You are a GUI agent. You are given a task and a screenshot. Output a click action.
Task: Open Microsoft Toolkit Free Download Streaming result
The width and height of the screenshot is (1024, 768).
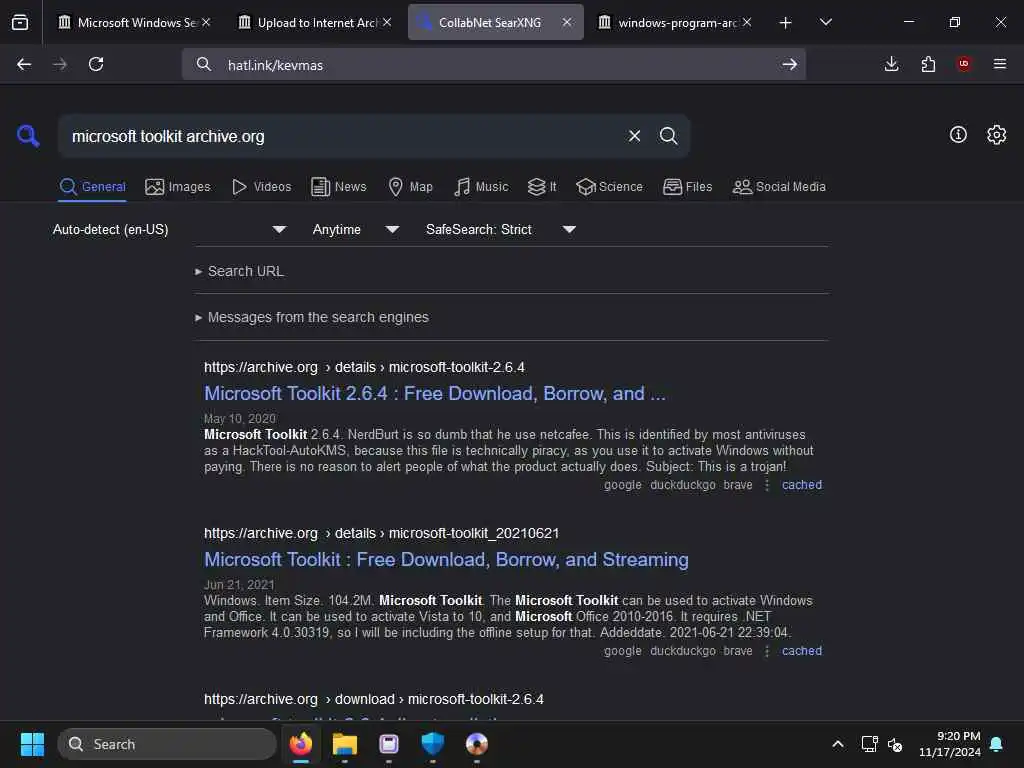[447, 560]
